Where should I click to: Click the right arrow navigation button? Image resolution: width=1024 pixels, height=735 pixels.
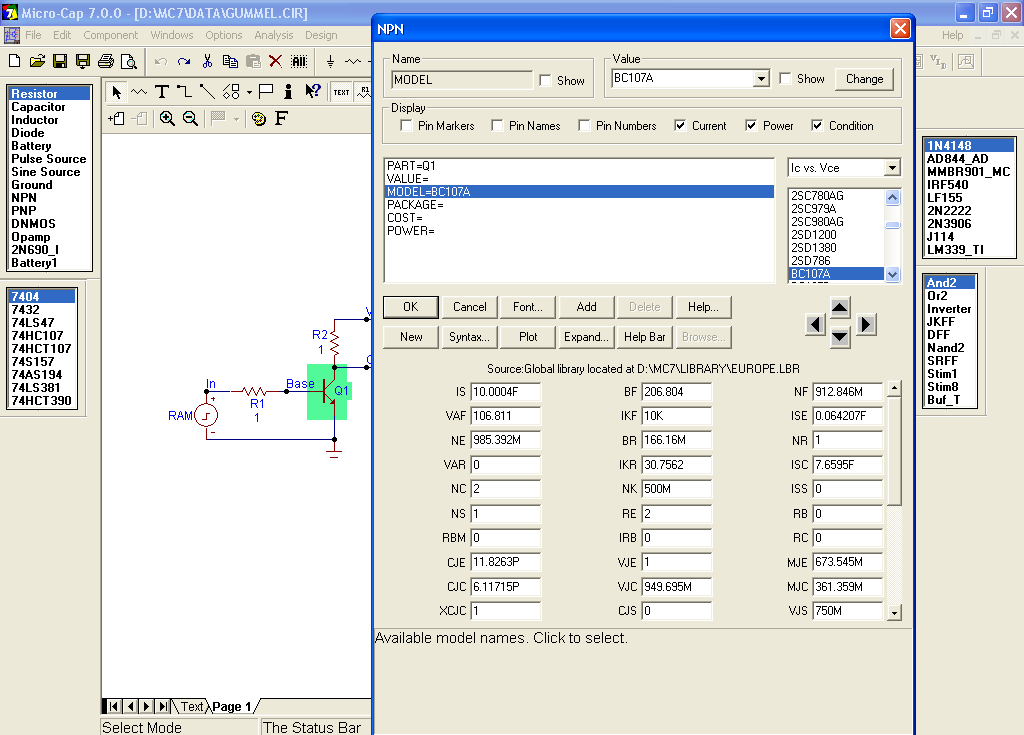866,325
